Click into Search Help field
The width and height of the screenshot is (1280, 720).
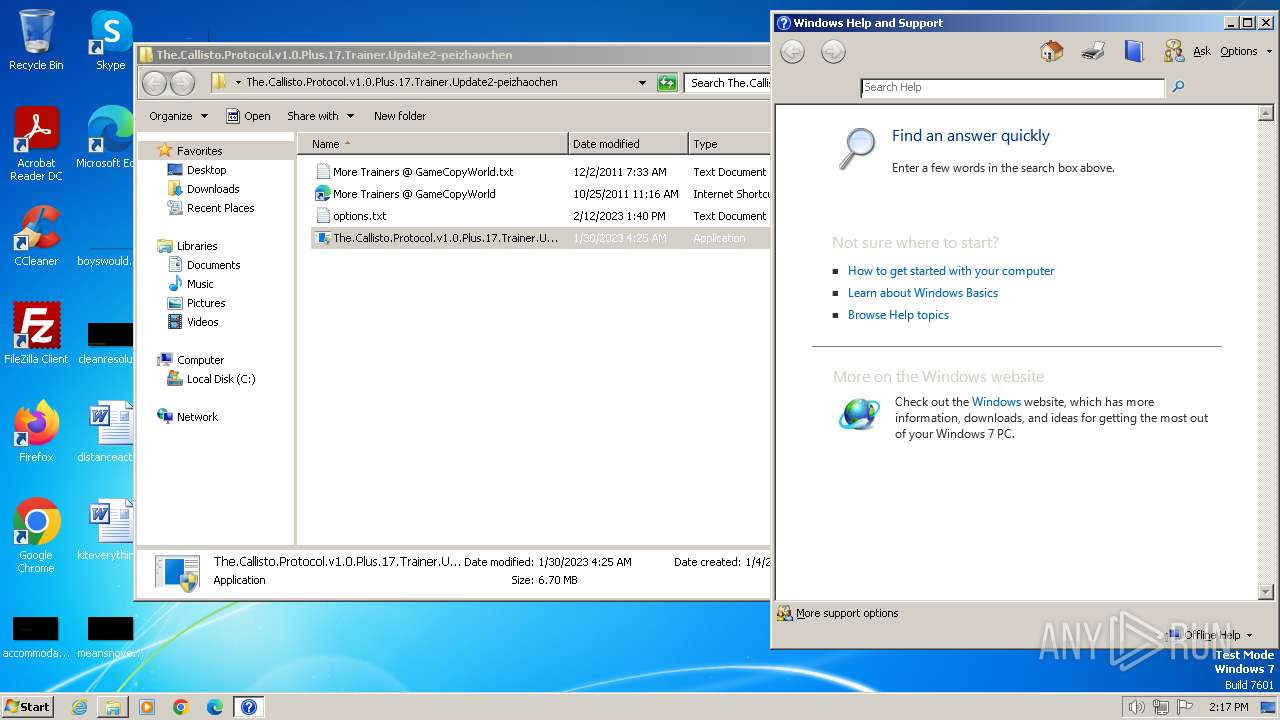1012,87
